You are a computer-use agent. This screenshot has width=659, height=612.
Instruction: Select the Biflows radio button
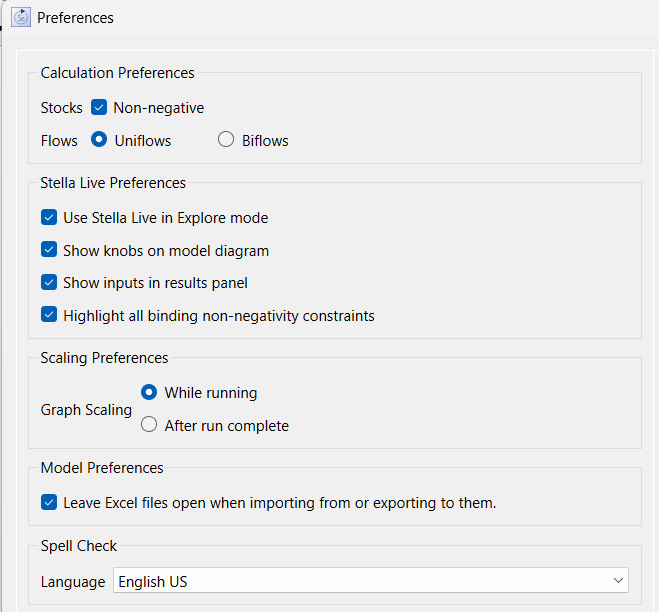point(226,140)
